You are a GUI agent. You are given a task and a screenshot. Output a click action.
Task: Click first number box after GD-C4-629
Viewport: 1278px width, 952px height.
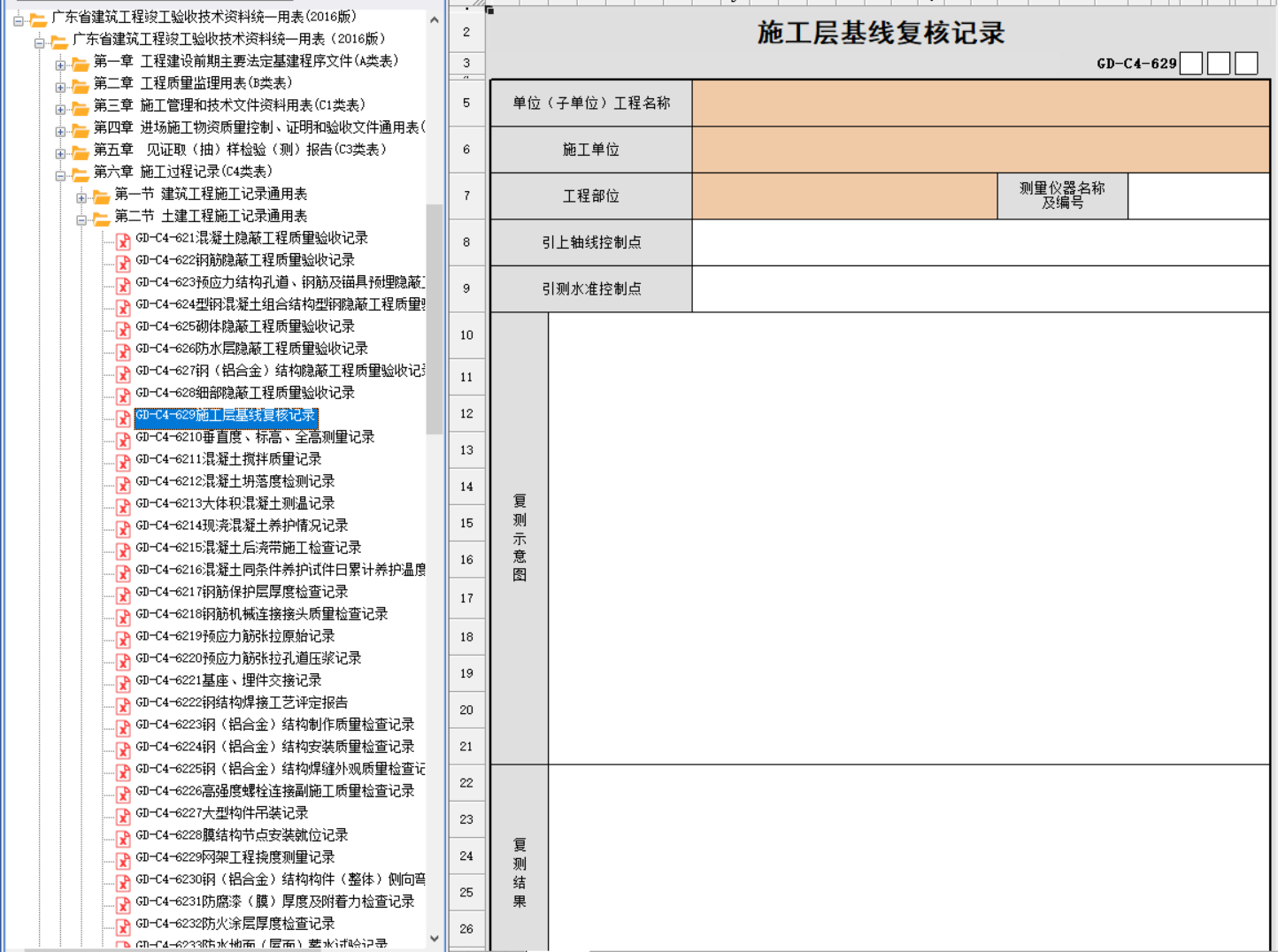tap(1191, 63)
